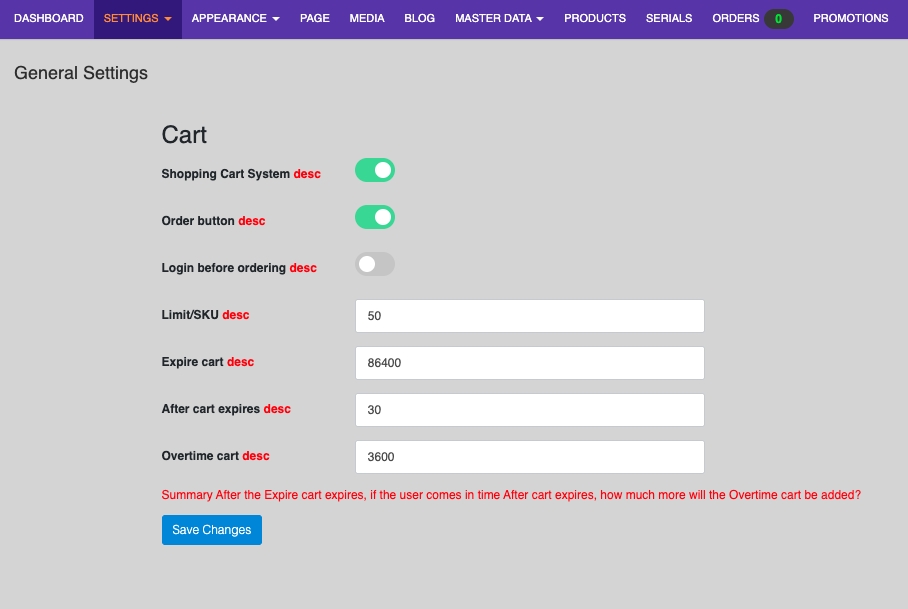
Task: Enable Login before ordering switch
Action: coord(375,265)
